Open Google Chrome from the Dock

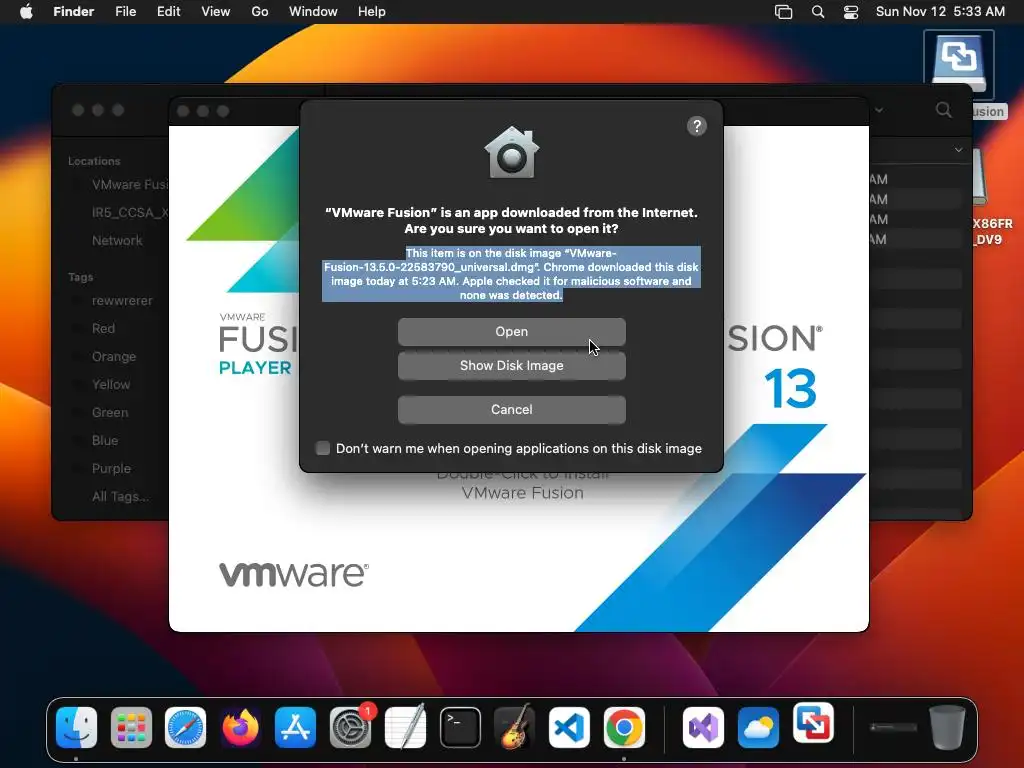point(624,727)
